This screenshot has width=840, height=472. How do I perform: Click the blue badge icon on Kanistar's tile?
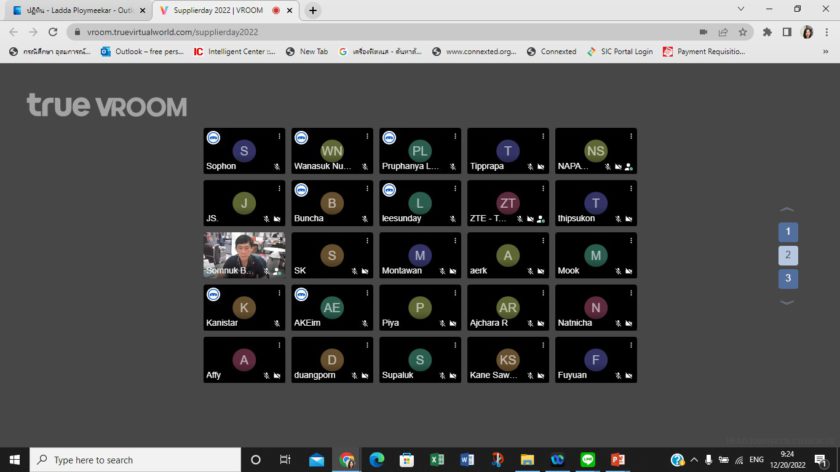(x=213, y=294)
